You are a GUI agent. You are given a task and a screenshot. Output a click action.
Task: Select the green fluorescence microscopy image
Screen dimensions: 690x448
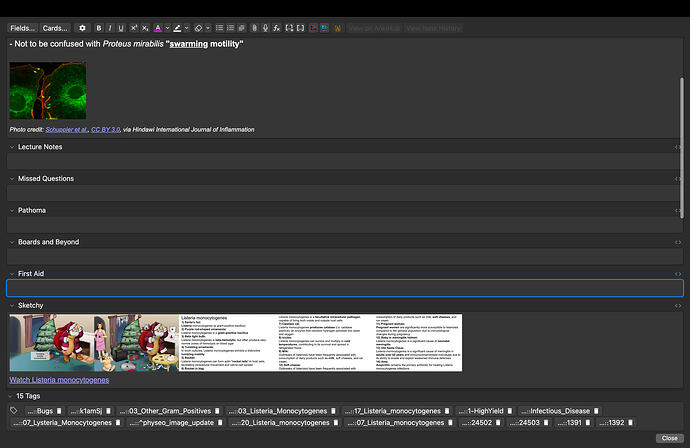click(x=48, y=91)
